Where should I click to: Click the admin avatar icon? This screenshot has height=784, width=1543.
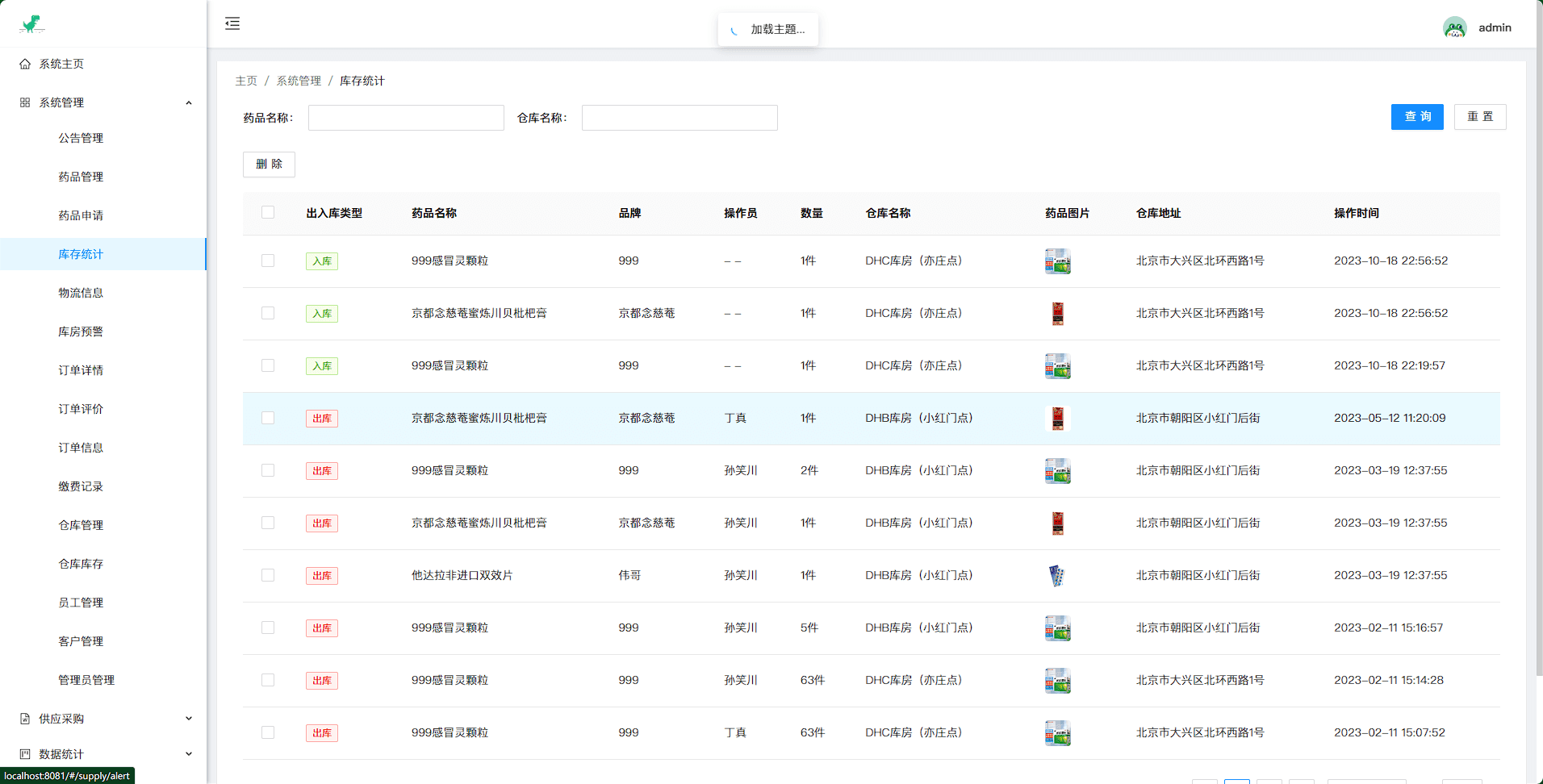(x=1454, y=27)
